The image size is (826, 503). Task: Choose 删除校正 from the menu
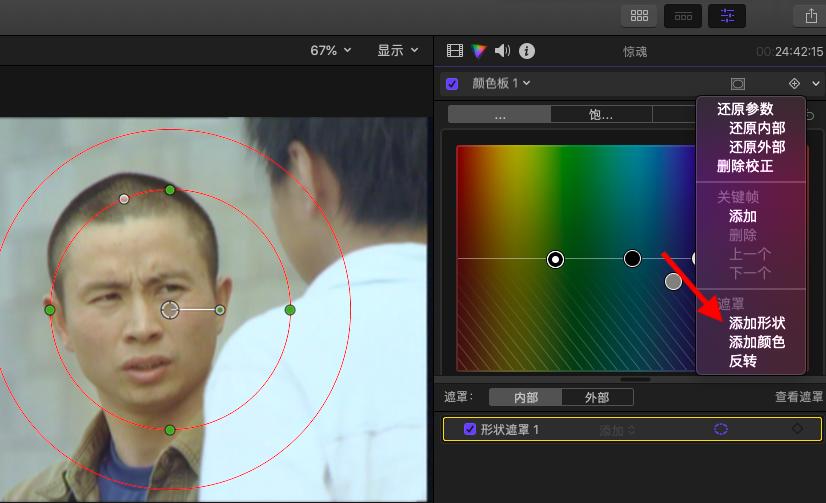coord(745,166)
